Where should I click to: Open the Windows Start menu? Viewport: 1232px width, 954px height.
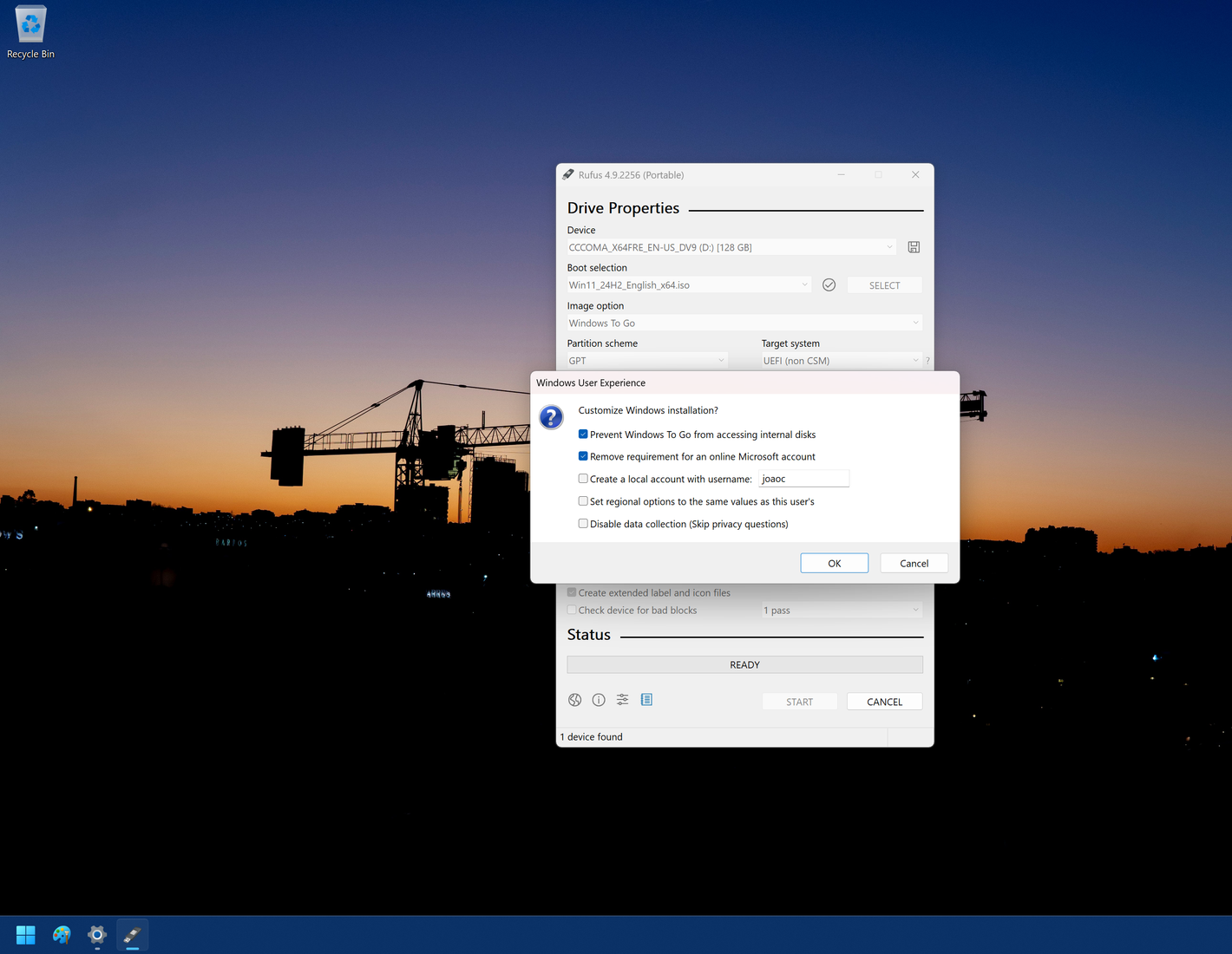point(24,934)
